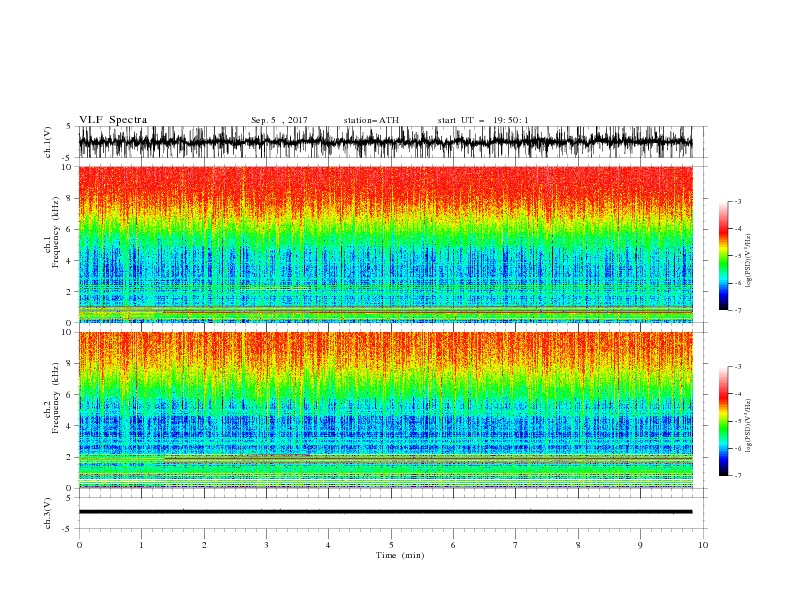792x612 pixels.
Task: Select the "ch.2 Frequency (kHz)" axis label
Action: click(51, 397)
